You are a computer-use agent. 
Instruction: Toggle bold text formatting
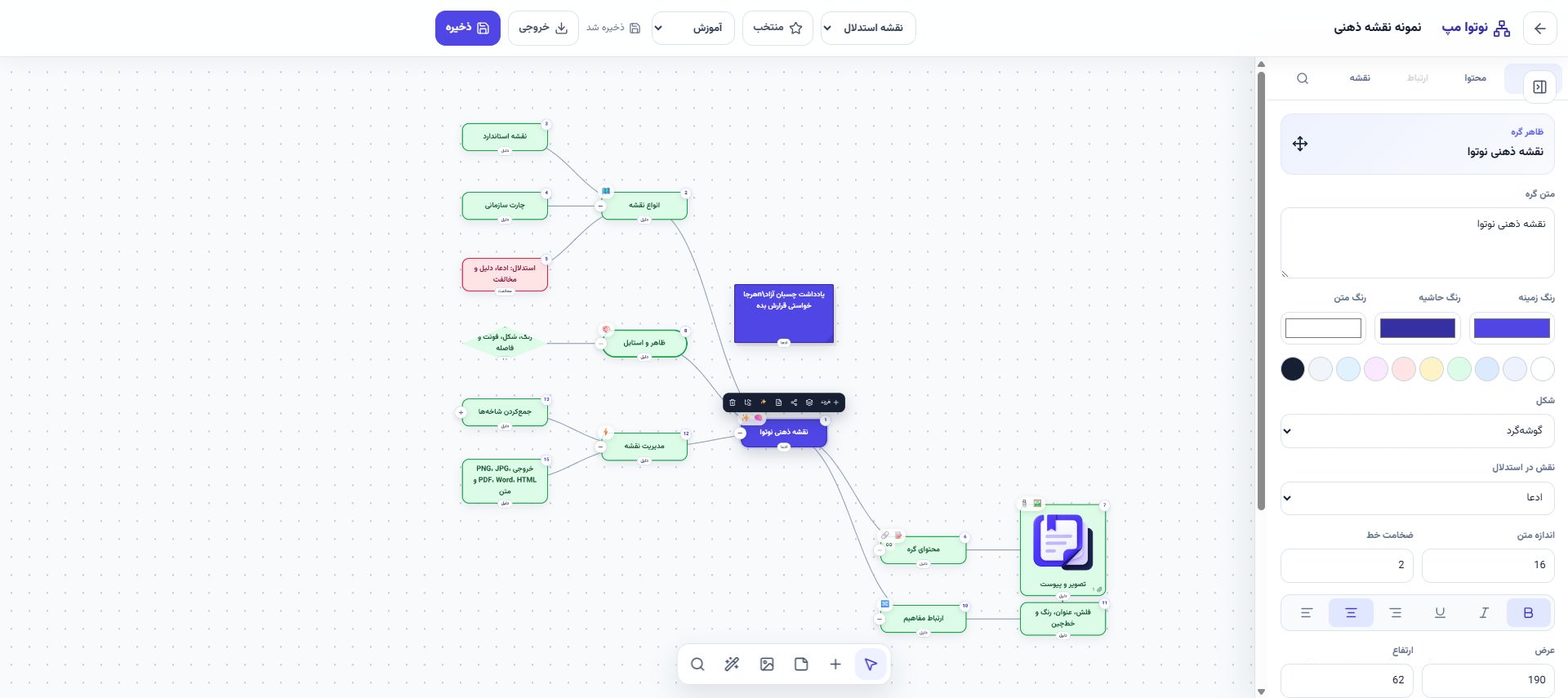tap(1528, 613)
